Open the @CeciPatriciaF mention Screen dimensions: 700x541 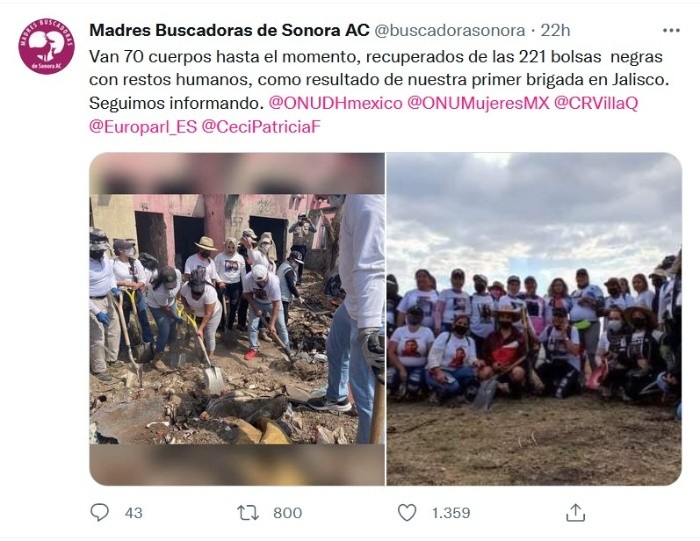tap(261, 127)
